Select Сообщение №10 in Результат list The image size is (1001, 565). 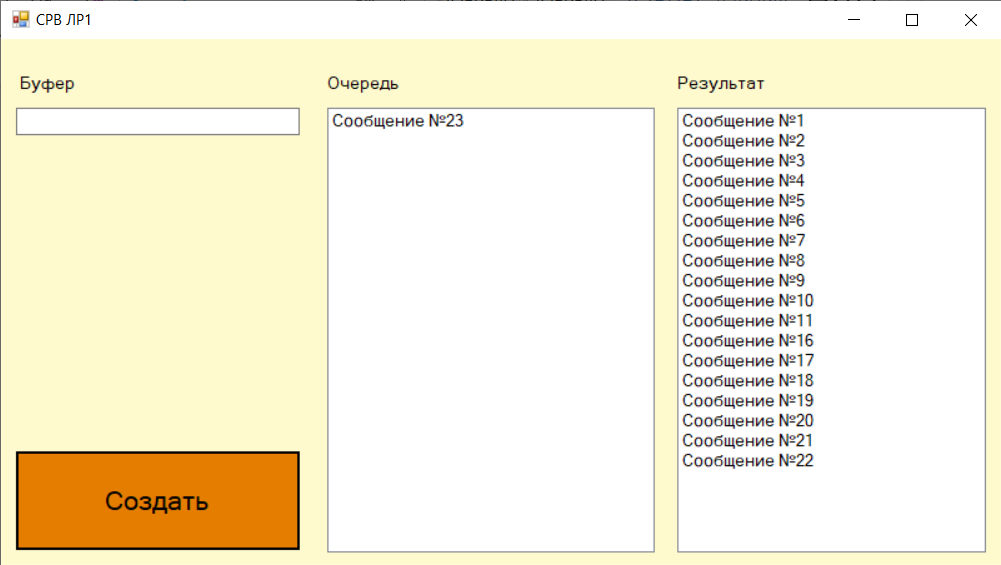831,301
